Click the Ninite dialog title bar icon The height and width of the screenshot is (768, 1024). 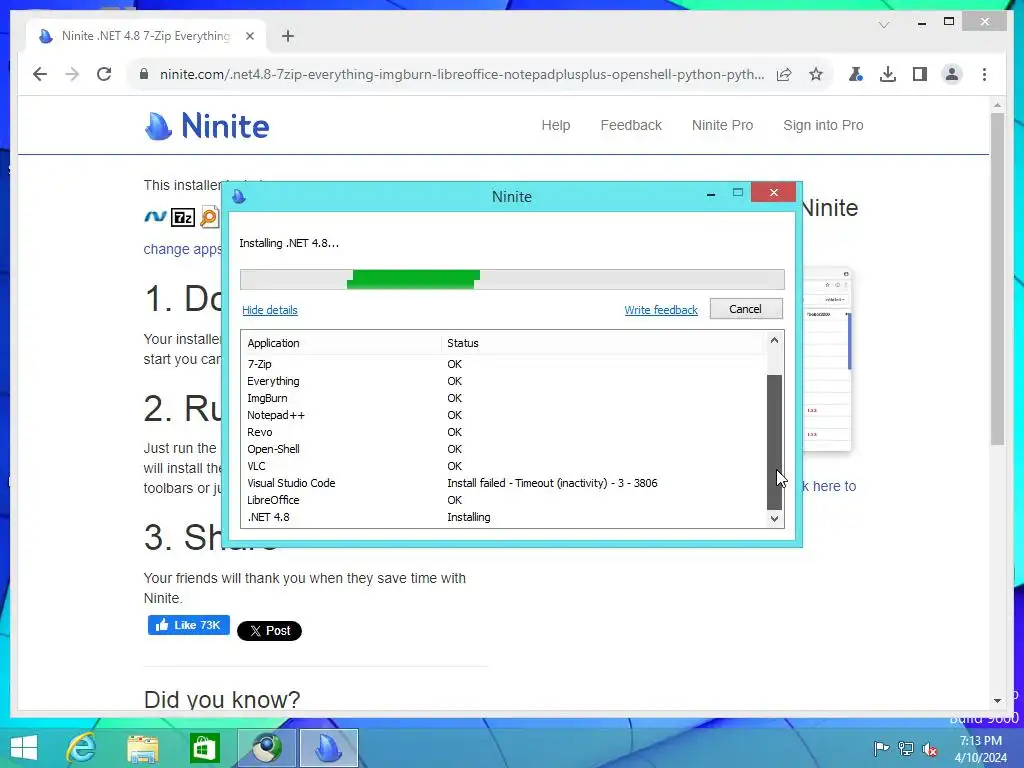coord(239,196)
